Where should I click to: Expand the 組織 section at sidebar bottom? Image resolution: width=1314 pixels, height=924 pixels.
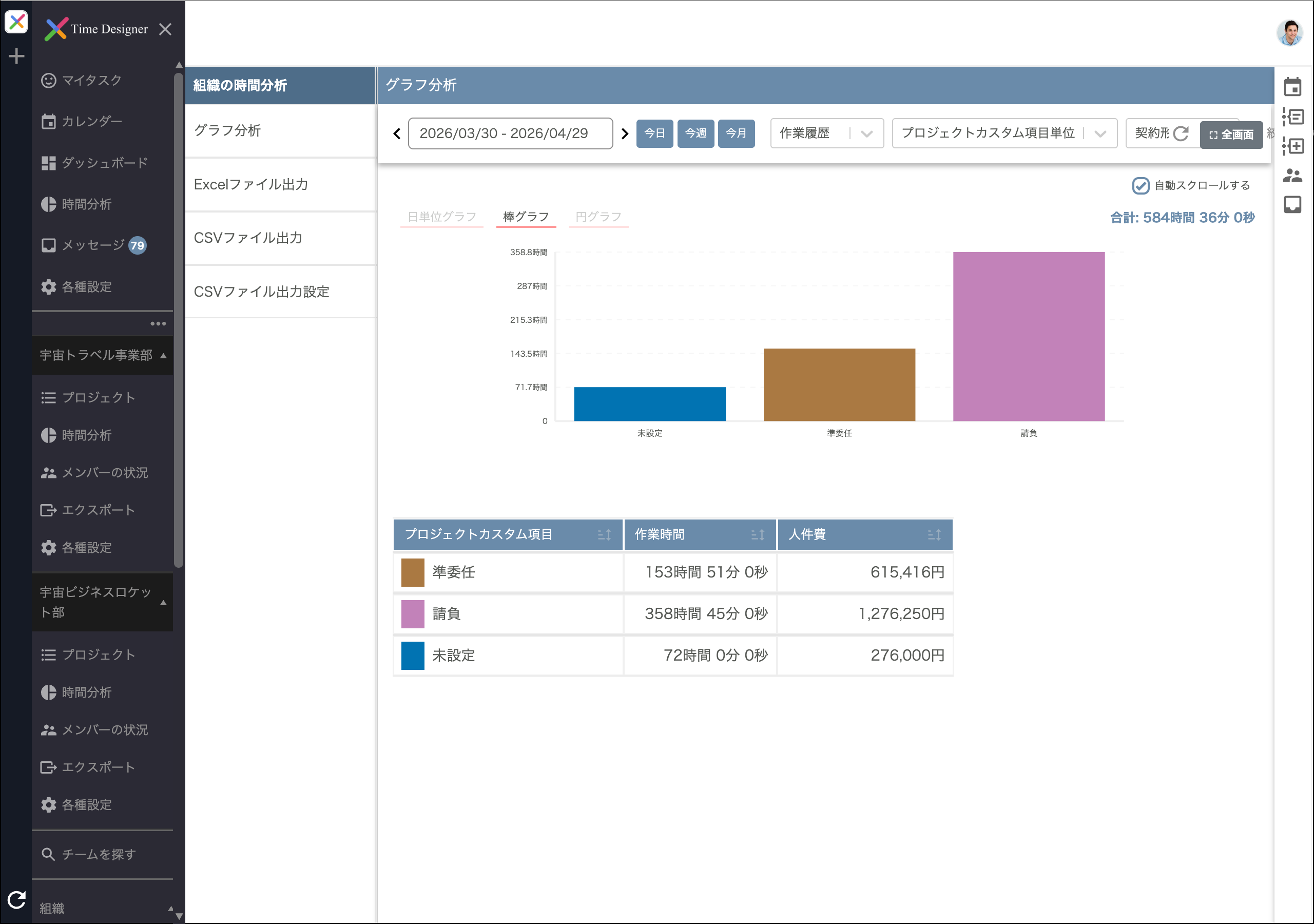pyautogui.click(x=103, y=909)
